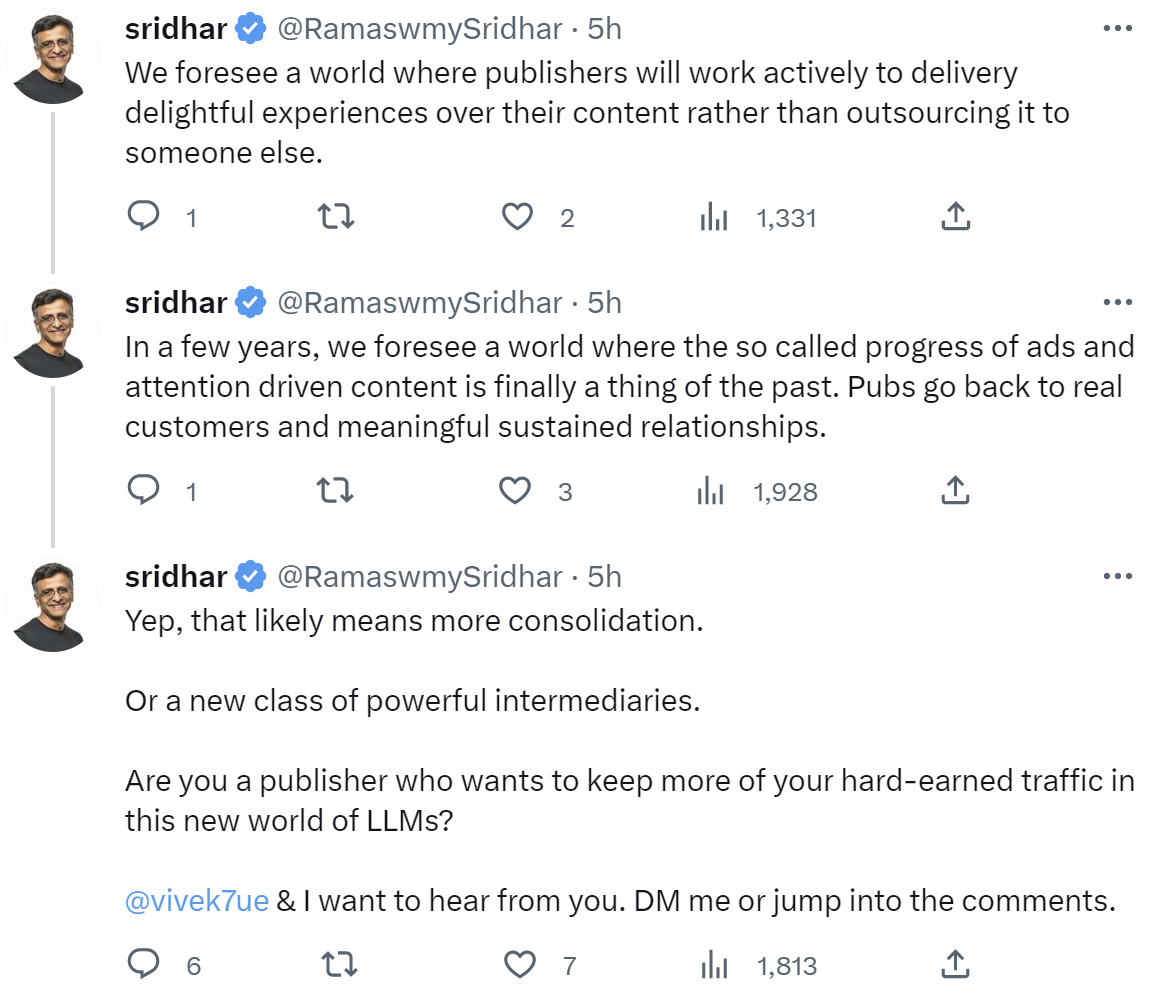The width and height of the screenshot is (1167, 1002).
Task: Reply to the 'publishers will work actively' tweet
Action: tap(144, 216)
